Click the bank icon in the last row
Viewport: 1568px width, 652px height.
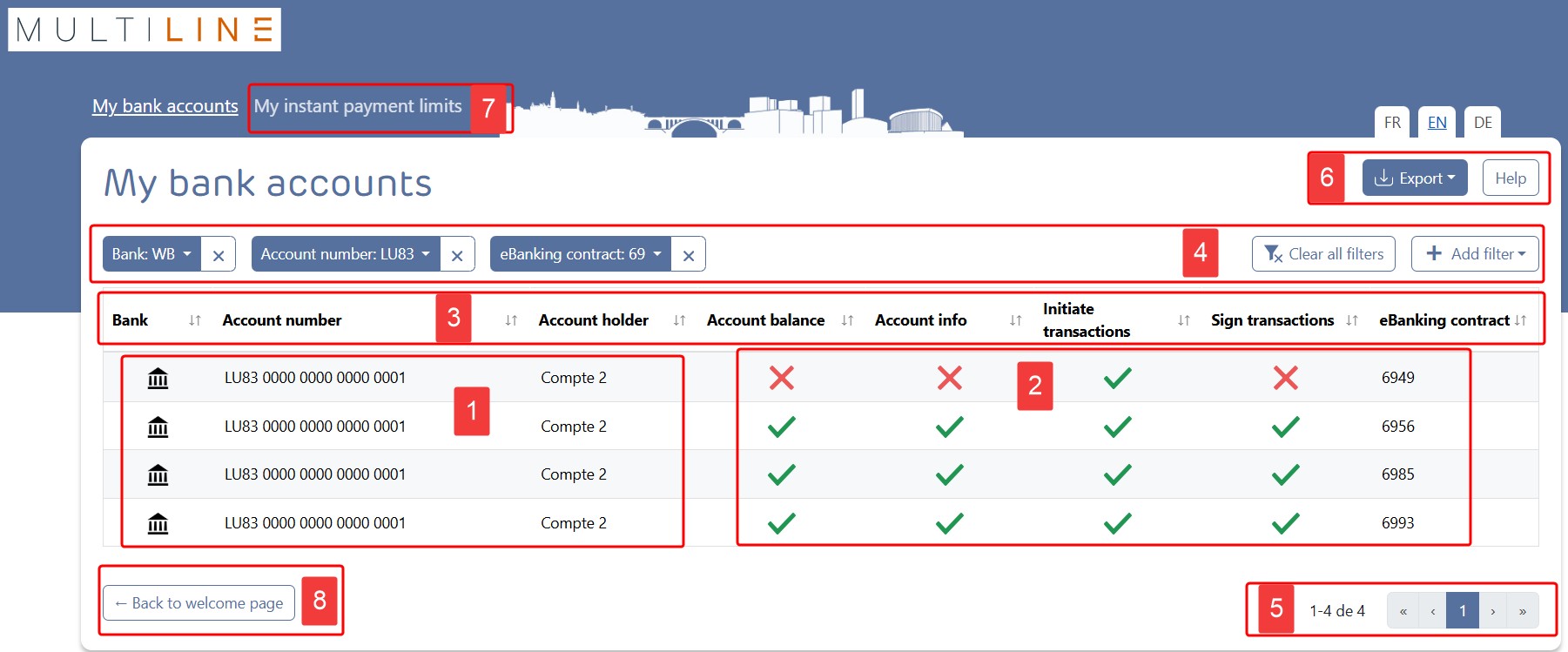[x=158, y=523]
